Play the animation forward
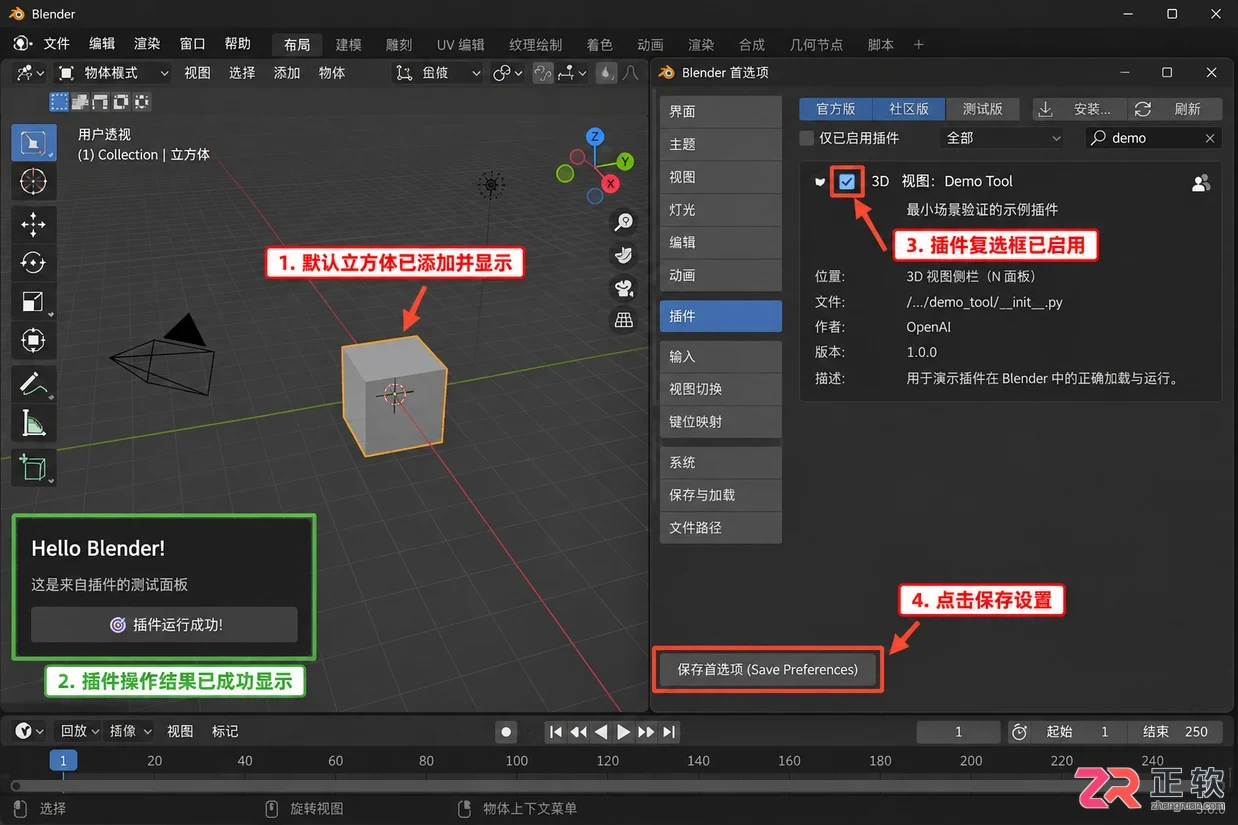The width and height of the screenshot is (1238, 825). coord(623,732)
